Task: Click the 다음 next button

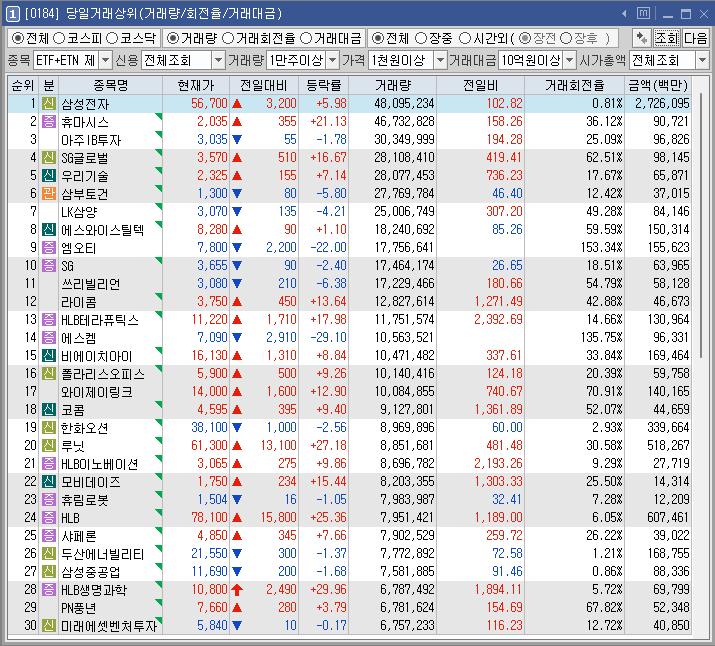Action: coord(695,38)
